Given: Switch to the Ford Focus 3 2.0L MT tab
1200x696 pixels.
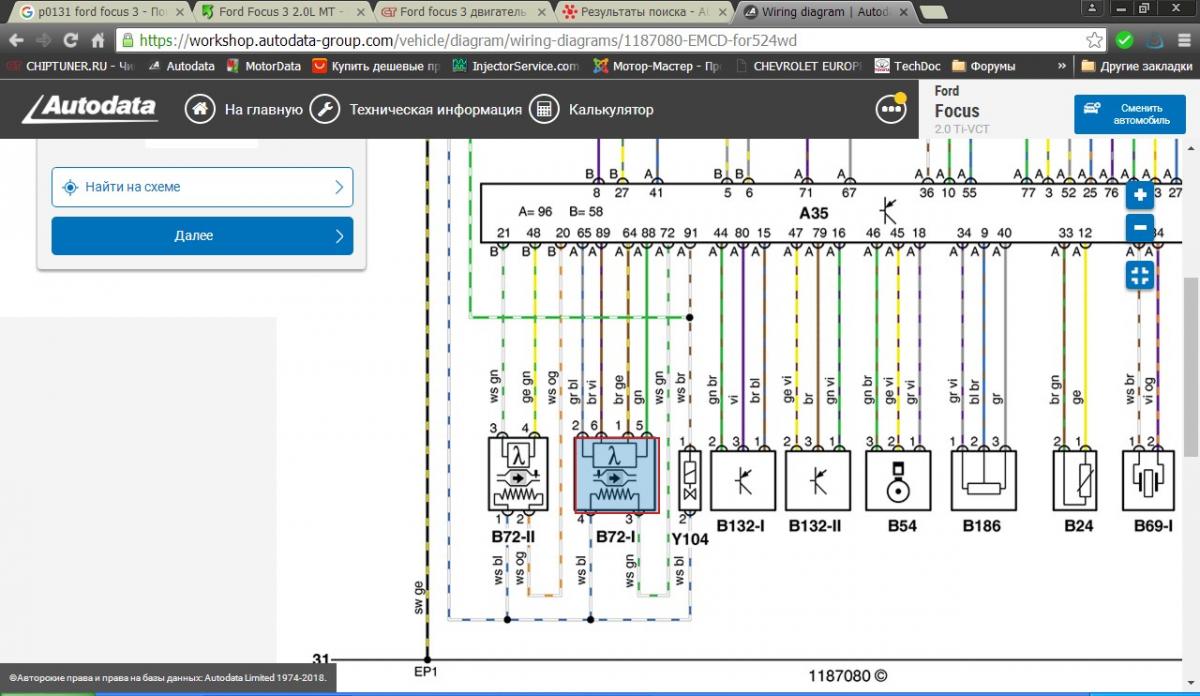Looking at the screenshot, I should point(280,12).
